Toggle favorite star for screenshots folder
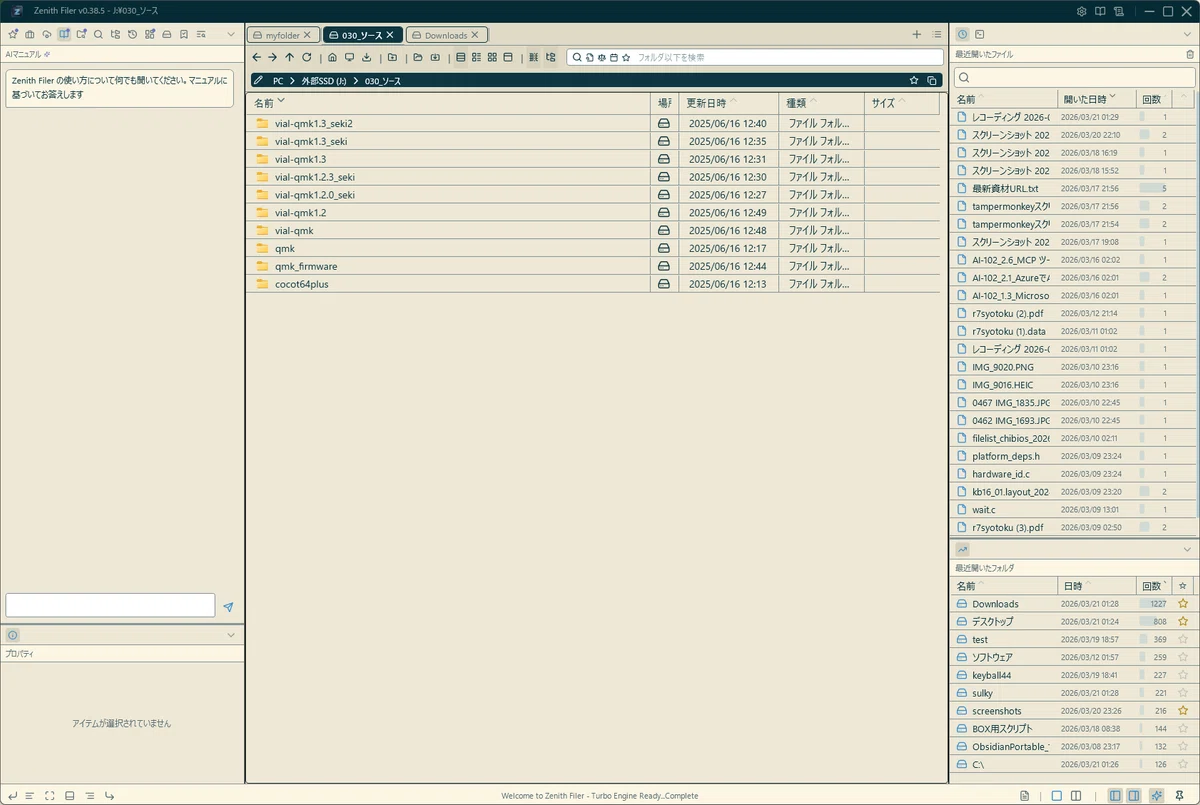Viewport: 1200px width, 805px height. tap(1183, 710)
